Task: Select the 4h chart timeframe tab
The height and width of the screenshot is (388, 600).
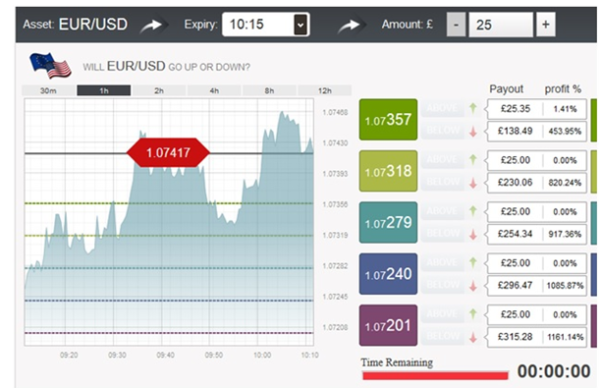Action: pyautogui.click(x=214, y=91)
